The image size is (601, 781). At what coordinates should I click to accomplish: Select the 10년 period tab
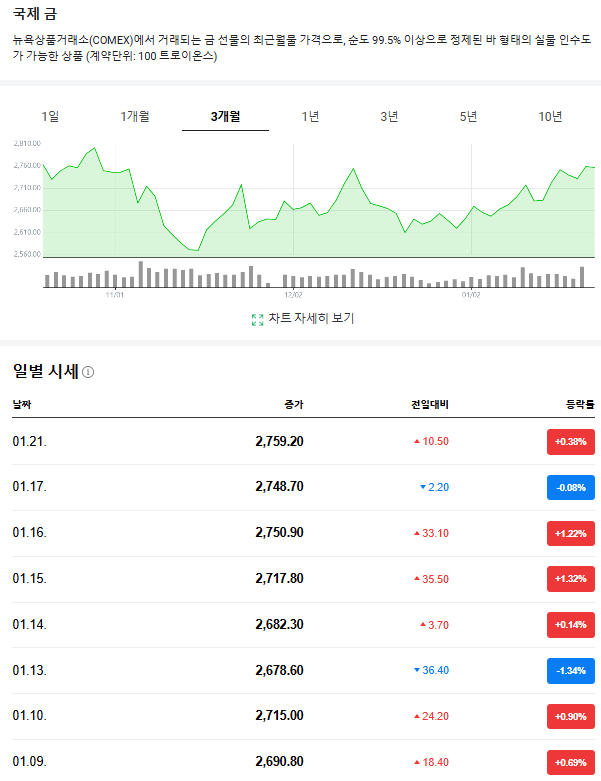tap(550, 117)
